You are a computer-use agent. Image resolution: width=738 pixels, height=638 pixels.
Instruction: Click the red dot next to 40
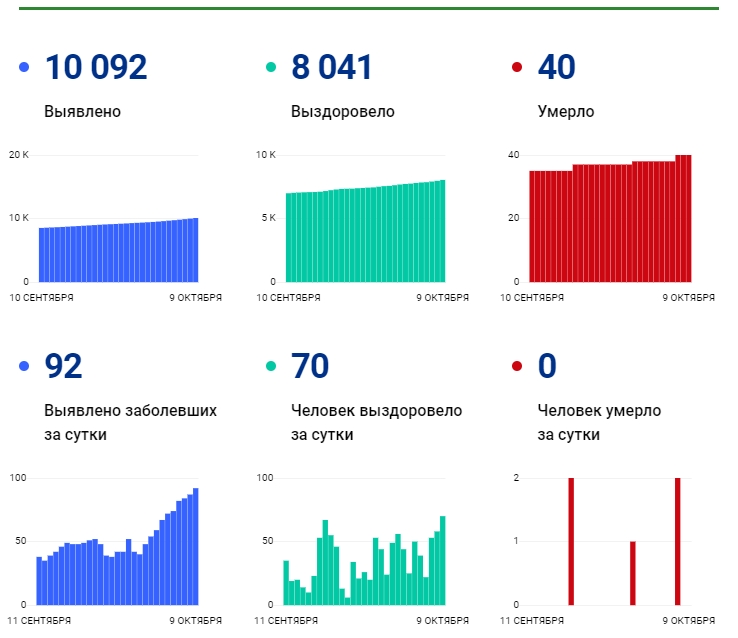517,67
